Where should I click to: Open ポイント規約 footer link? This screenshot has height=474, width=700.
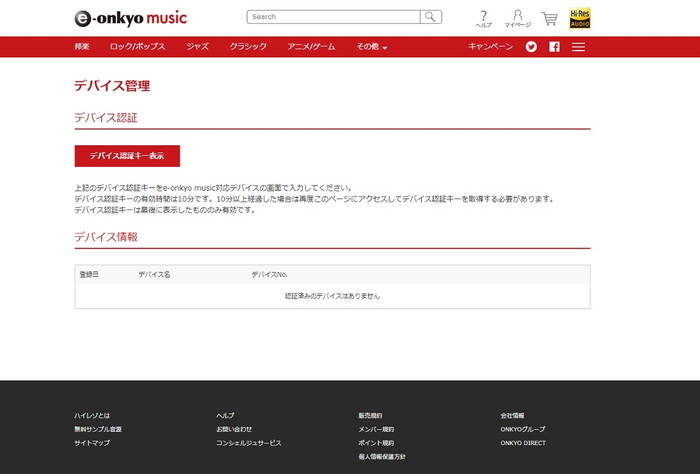click(376, 443)
